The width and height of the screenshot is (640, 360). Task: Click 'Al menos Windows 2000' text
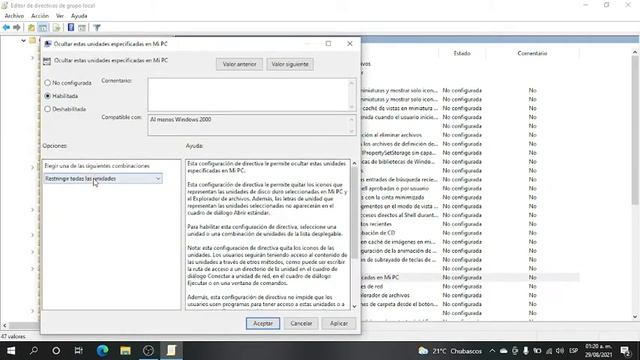tap(180, 120)
